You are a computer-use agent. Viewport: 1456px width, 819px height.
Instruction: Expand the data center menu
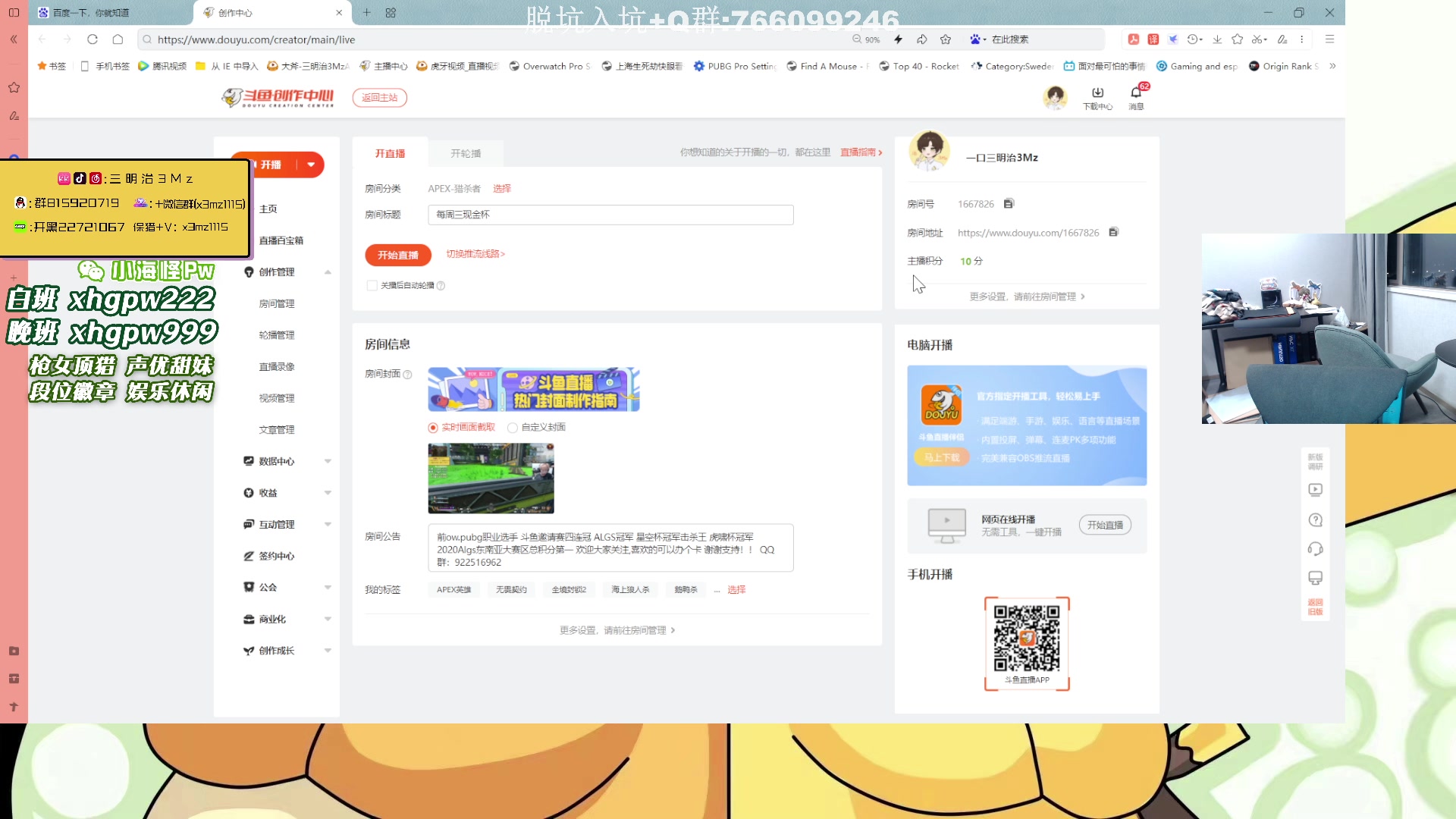click(328, 461)
